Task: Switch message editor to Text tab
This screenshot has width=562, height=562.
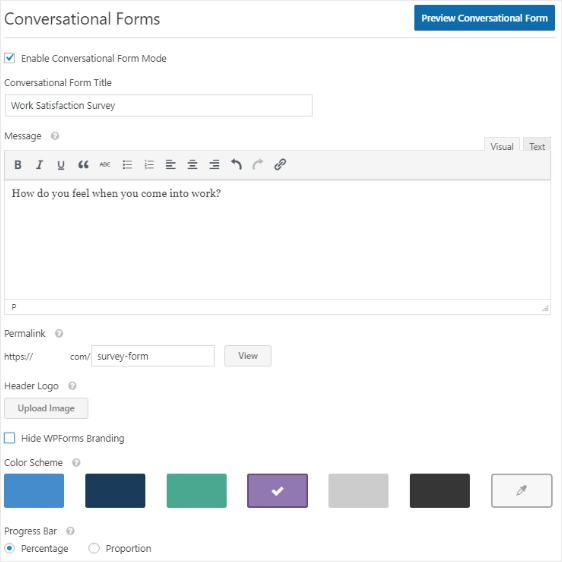Action: (x=537, y=145)
